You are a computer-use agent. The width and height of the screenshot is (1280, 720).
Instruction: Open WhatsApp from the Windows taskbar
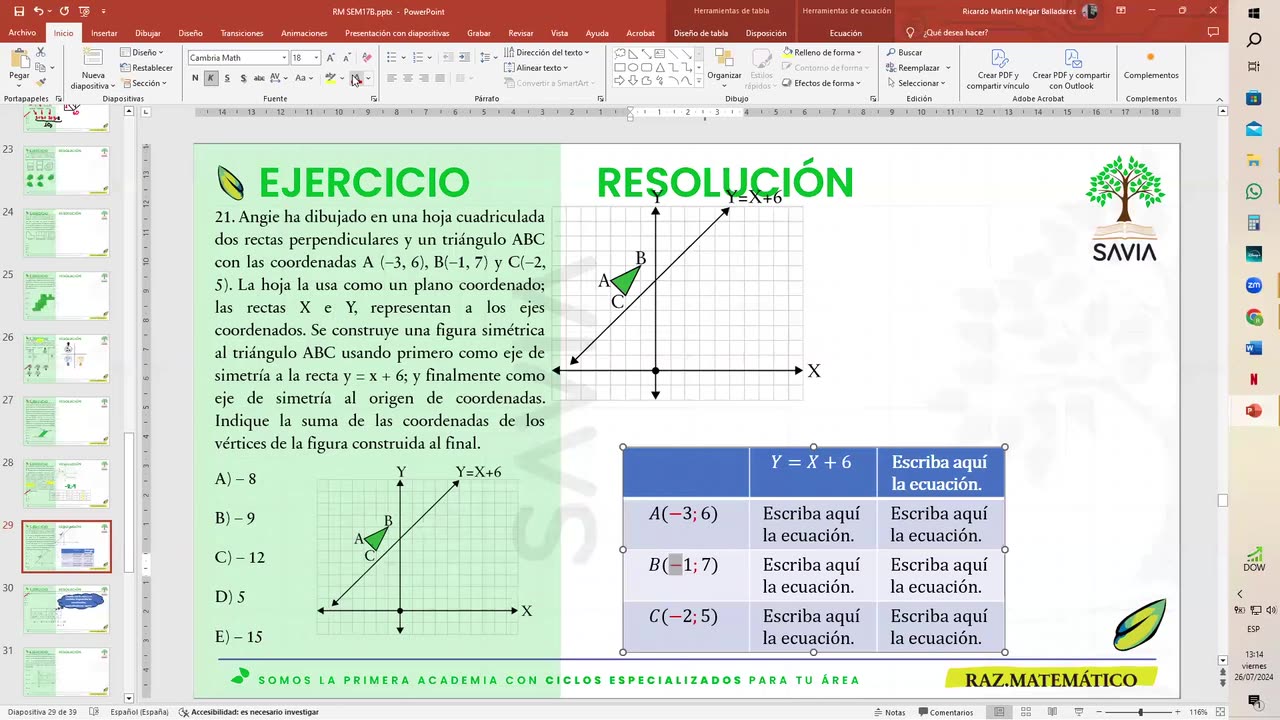[1254, 191]
